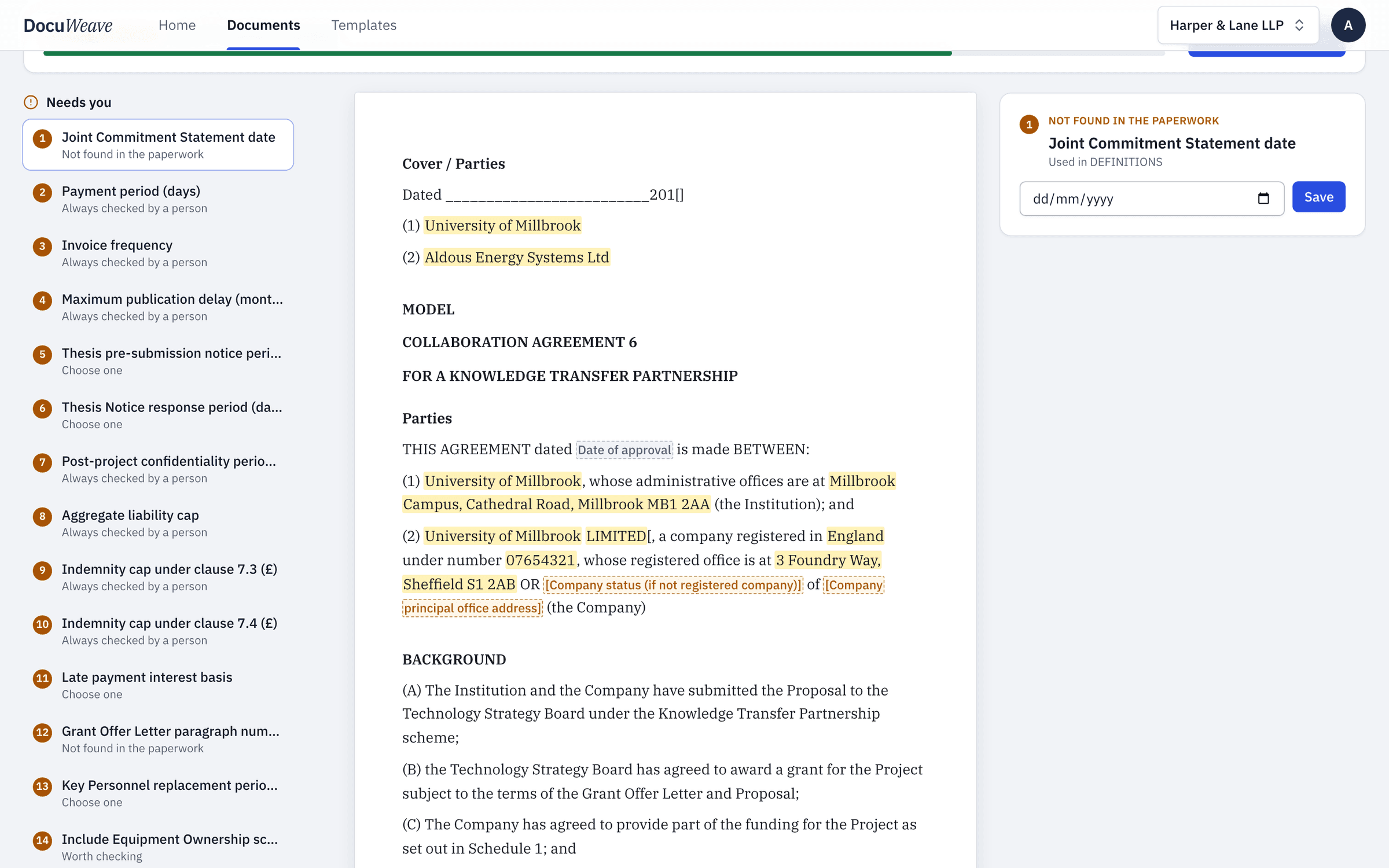Viewport: 1389px width, 868px height.
Task: Save the Joint Commitment Statement date
Action: (1318, 197)
